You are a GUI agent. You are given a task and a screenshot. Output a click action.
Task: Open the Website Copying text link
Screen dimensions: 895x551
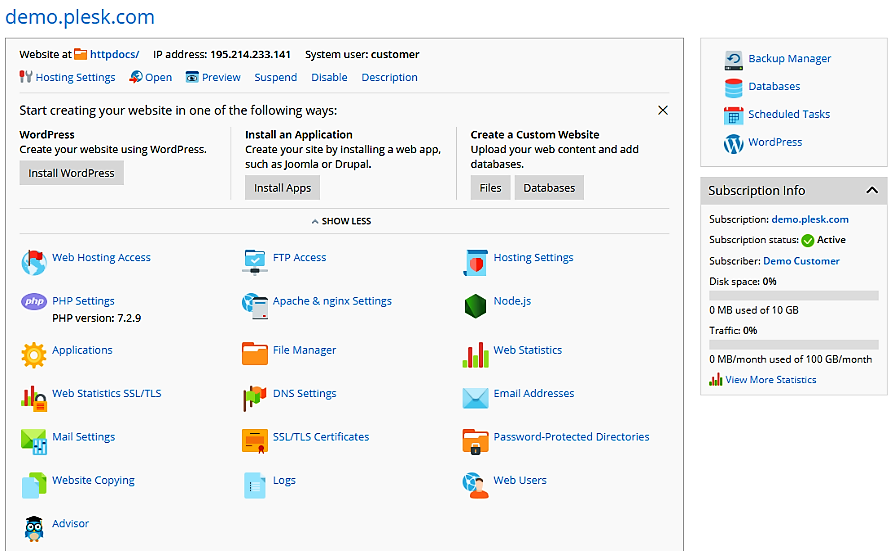[x=93, y=480]
